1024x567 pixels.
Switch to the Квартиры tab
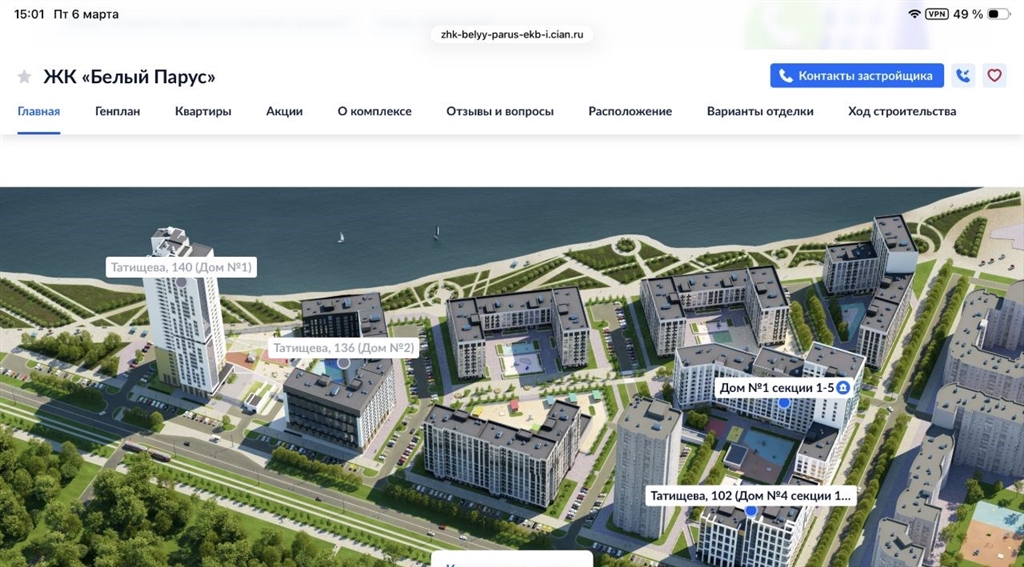[x=203, y=111]
